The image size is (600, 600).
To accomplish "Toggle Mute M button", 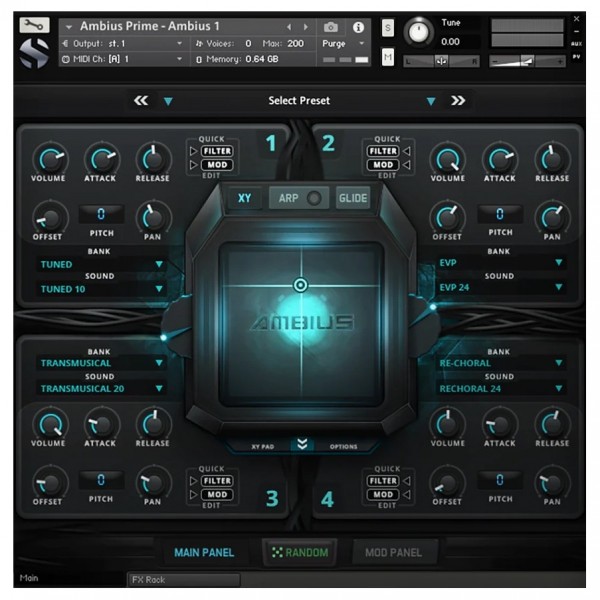I will click(388, 57).
